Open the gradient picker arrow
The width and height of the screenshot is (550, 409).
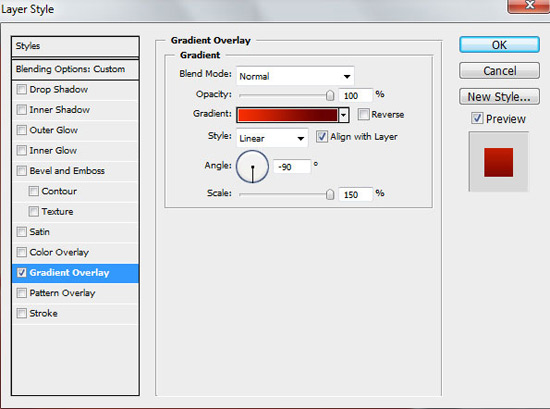click(344, 115)
